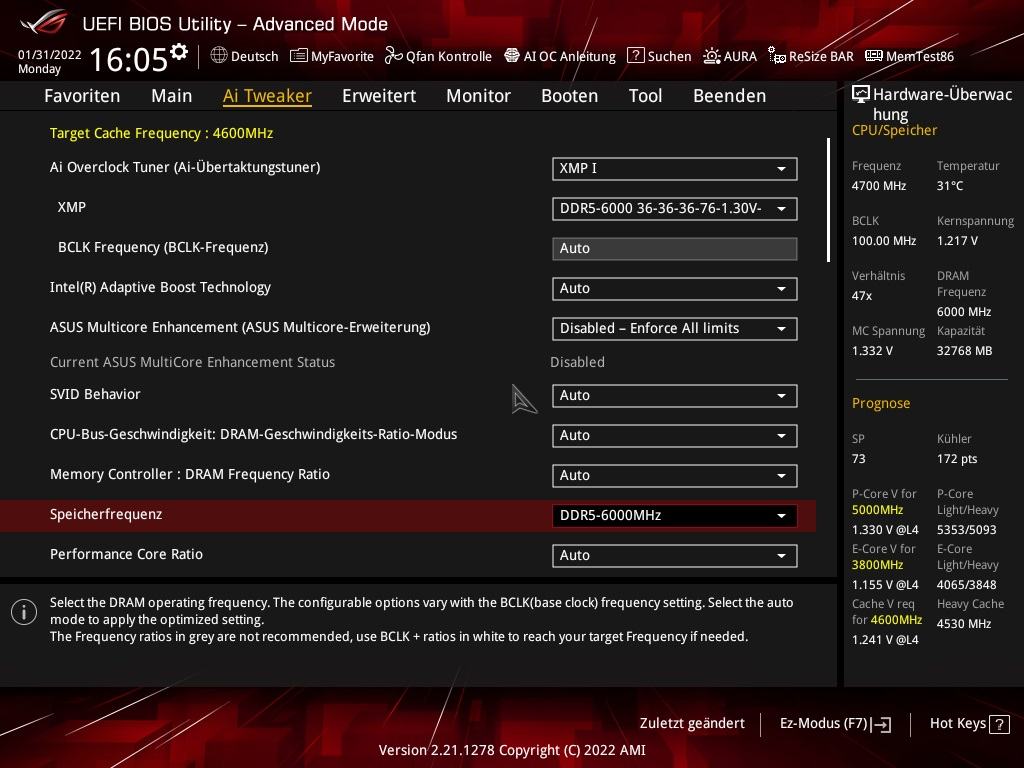
Task: Open MyFavorite list icon
Action: tap(298, 56)
